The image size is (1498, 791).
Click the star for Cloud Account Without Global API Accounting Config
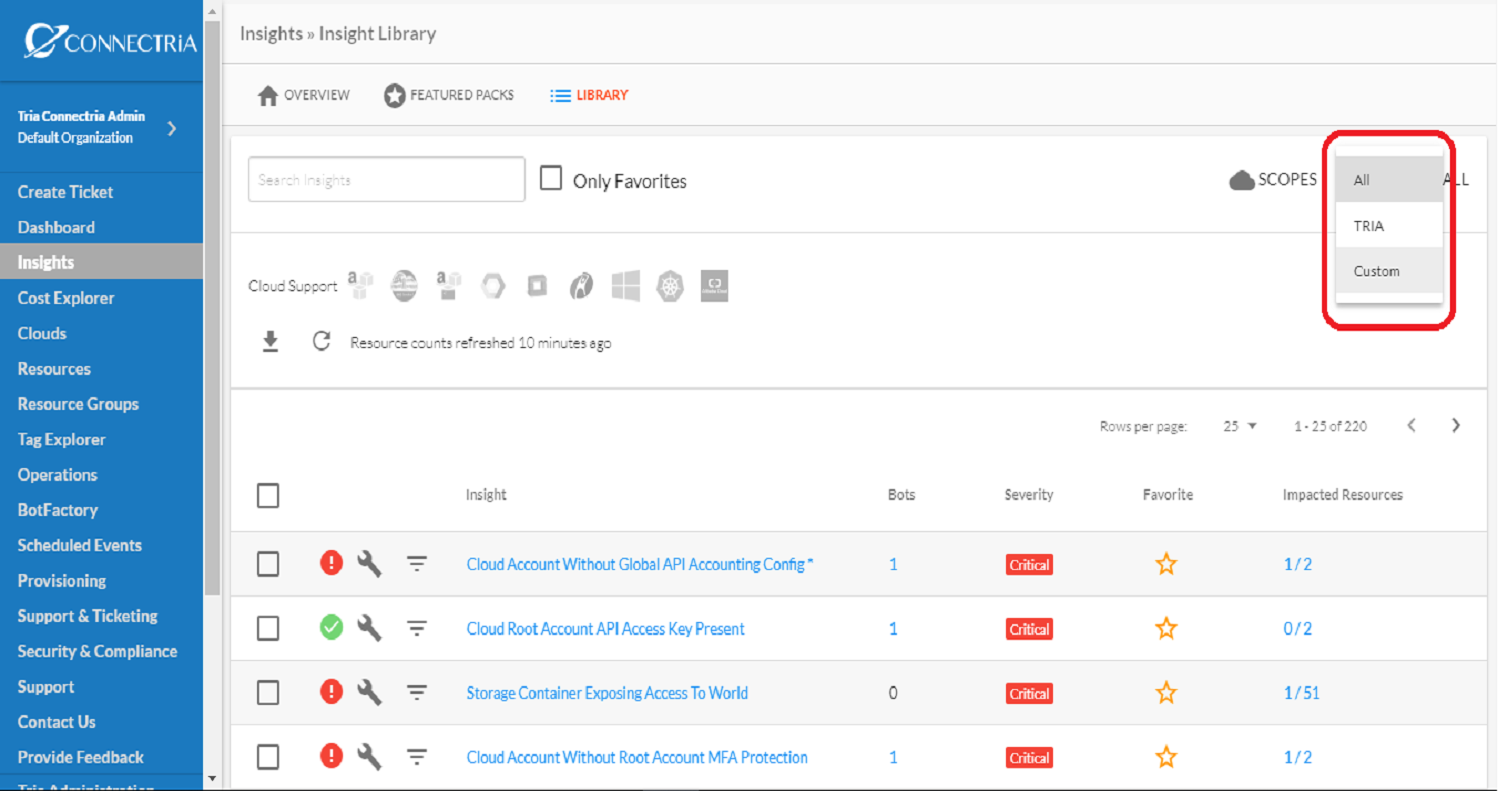pyautogui.click(x=1166, y=564)
